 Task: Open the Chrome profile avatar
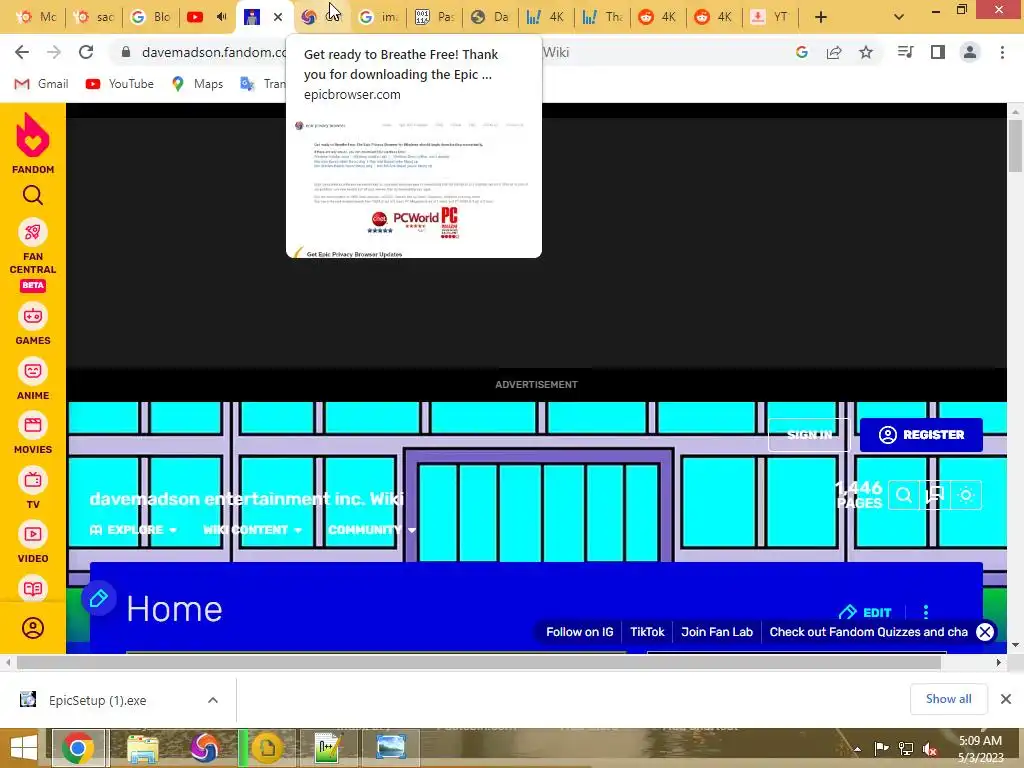pos(970,52)
